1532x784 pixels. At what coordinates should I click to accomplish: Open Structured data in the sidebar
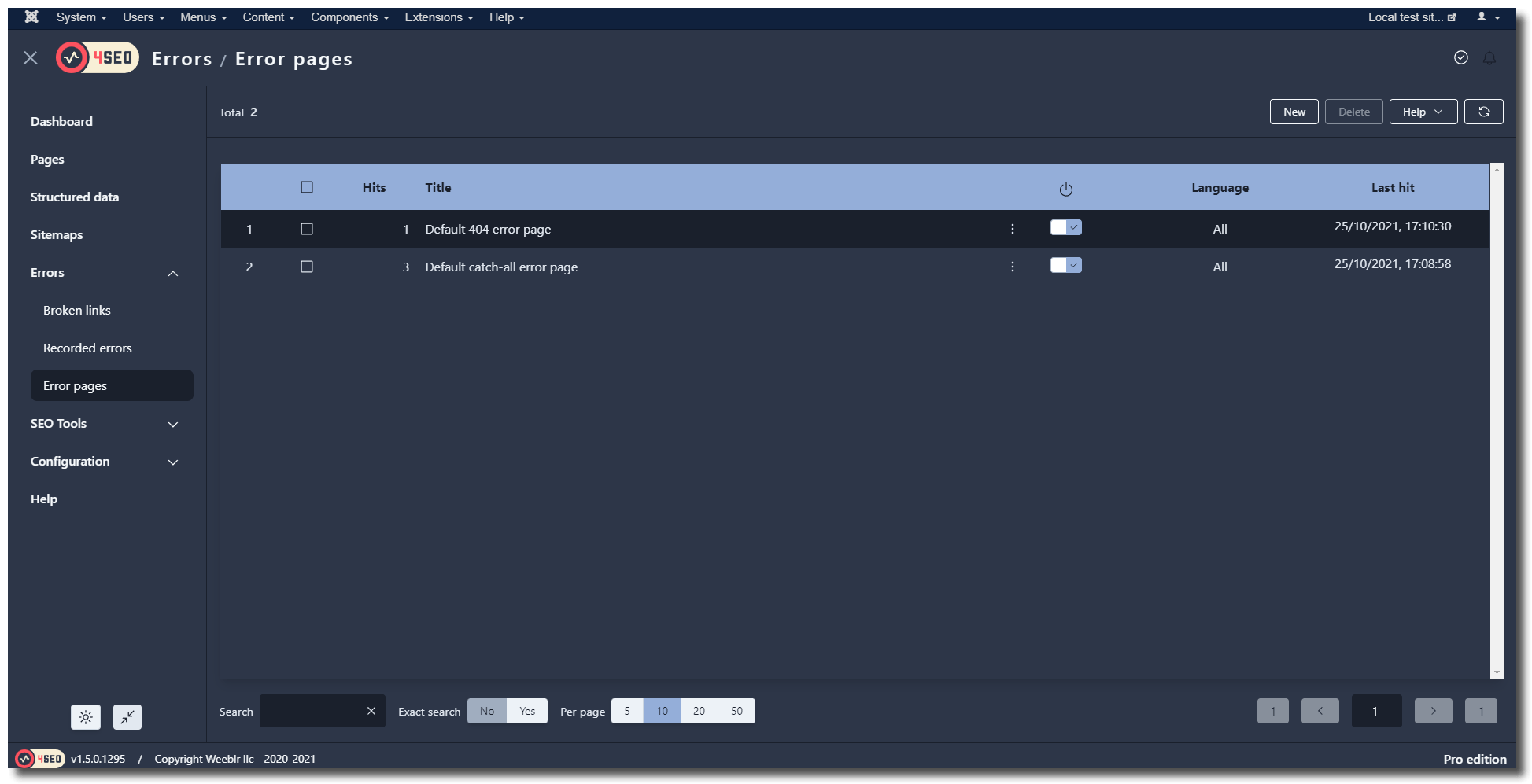point(75,197)
